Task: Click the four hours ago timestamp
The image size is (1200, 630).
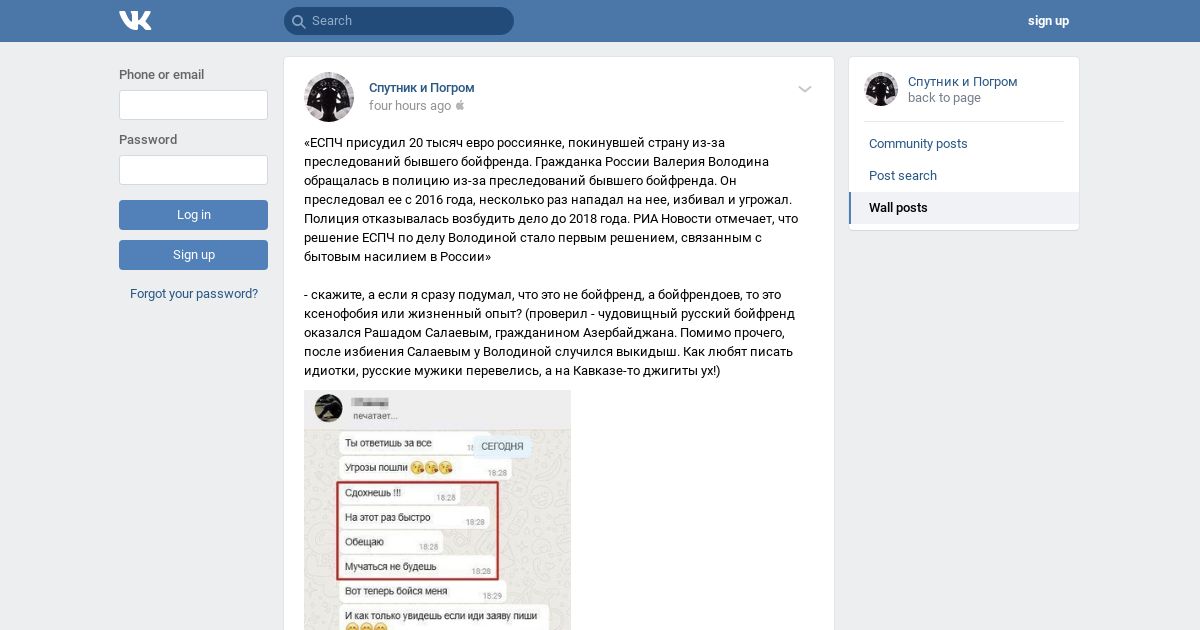Action: (x=410, y=106)
